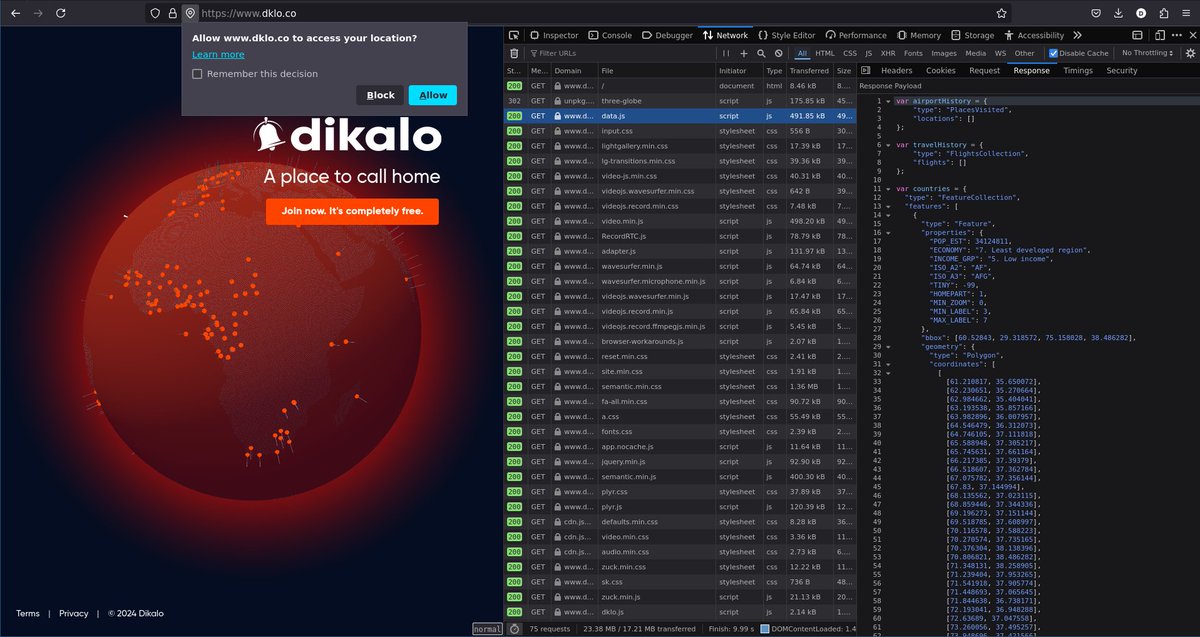Clear the network log with trash icon

click(x=514, y=53)
